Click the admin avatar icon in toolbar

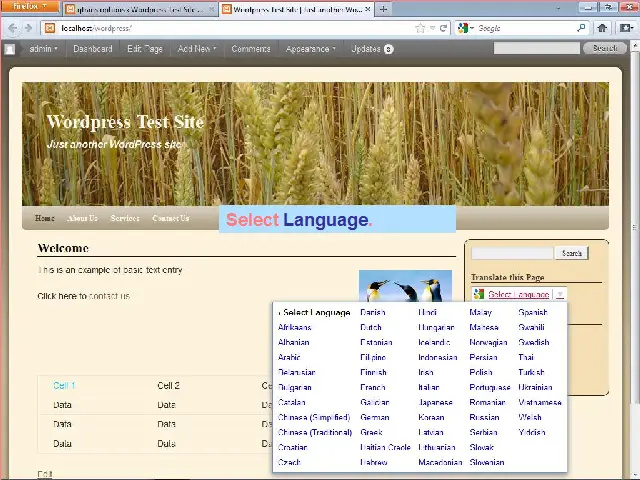pos(10,49)
